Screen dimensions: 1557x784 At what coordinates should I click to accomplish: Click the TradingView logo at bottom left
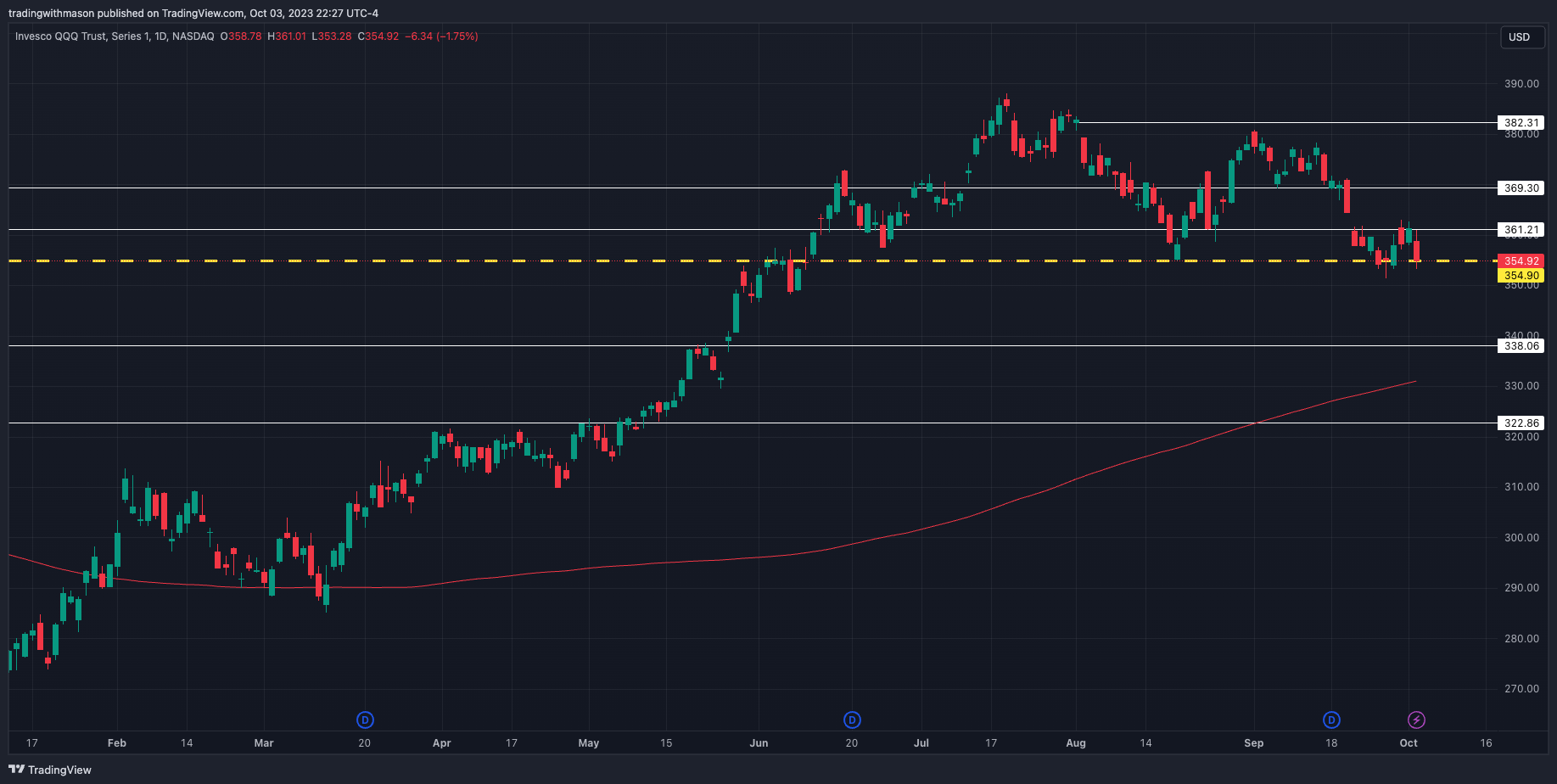pos(50,770)
